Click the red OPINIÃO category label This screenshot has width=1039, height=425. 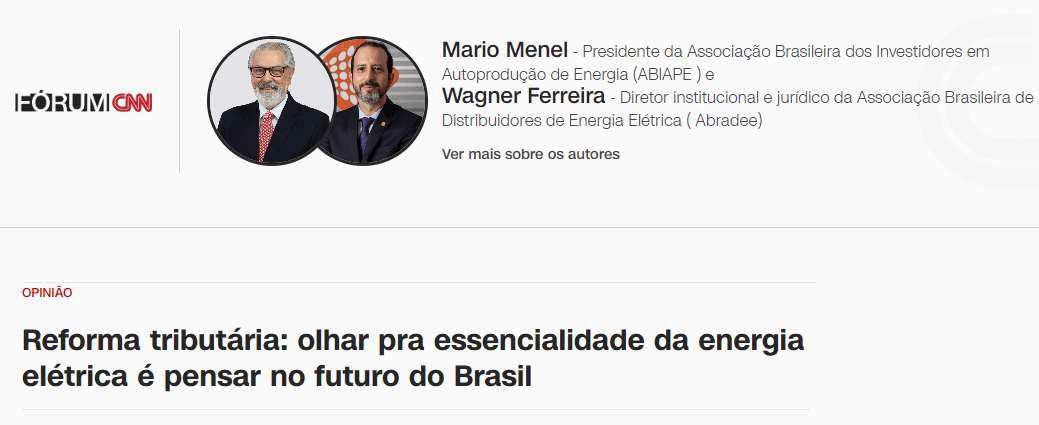click(x=47, y=292)
